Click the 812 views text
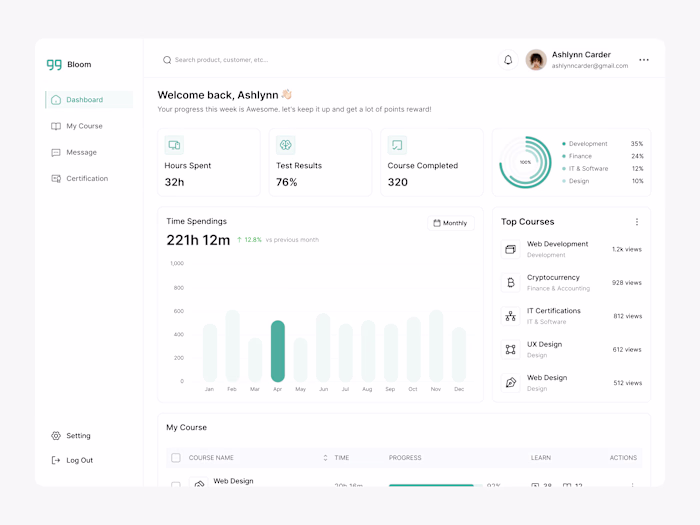The height and width of the screenshot is (525, 700). click(628, 316)
